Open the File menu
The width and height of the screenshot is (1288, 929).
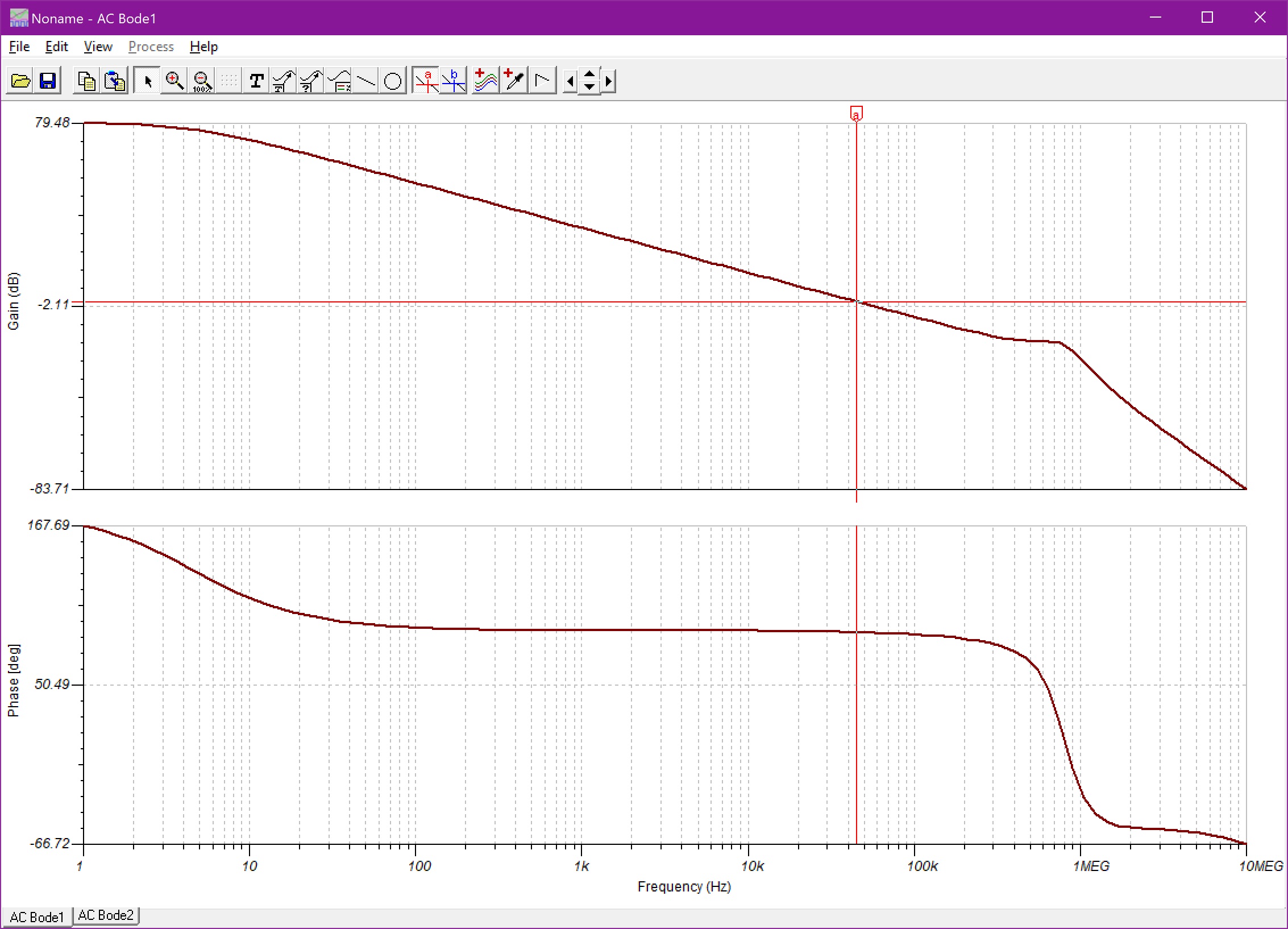pos(19,47)
